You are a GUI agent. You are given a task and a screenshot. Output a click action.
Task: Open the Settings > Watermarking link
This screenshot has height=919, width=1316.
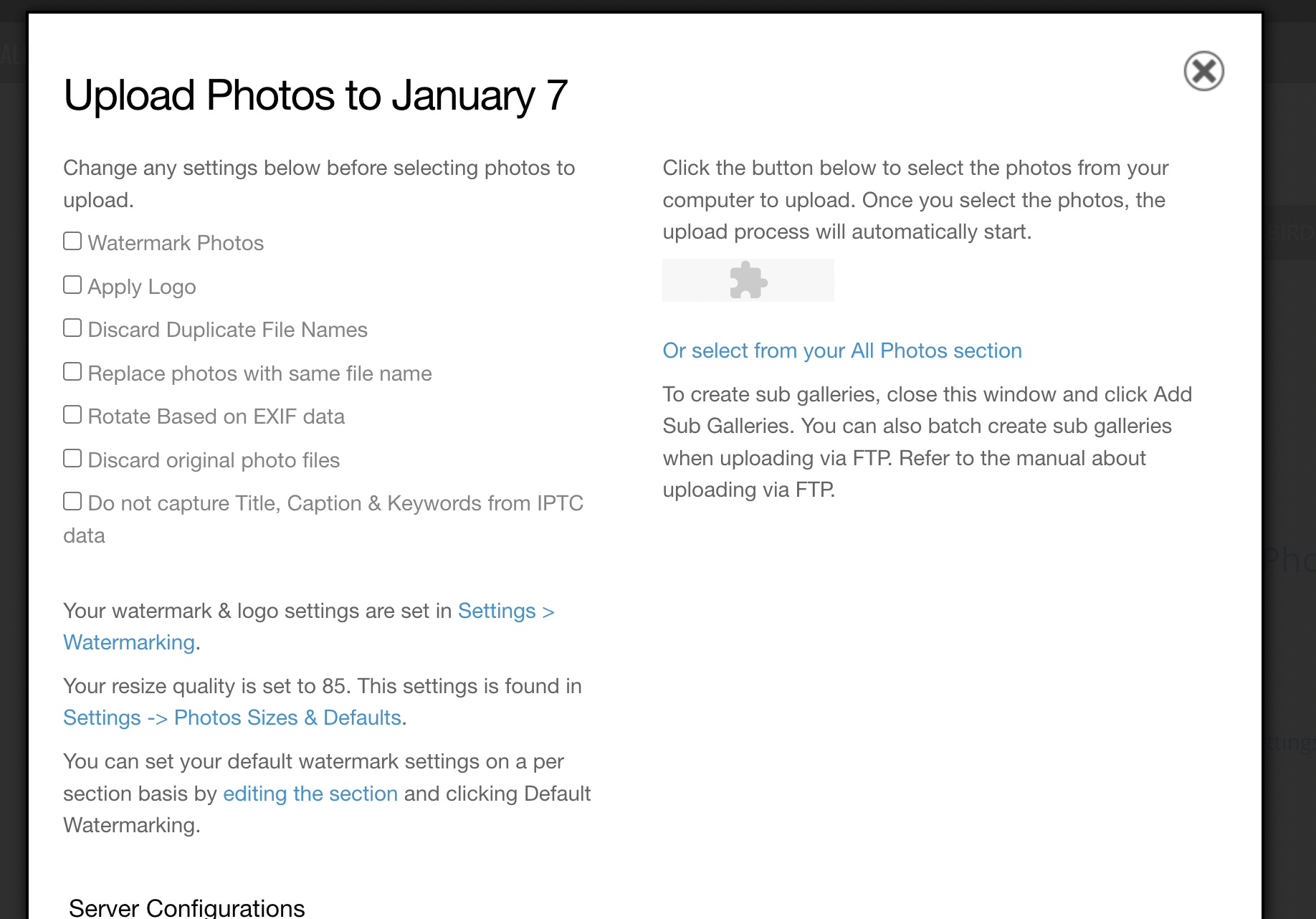click(309, 627)
